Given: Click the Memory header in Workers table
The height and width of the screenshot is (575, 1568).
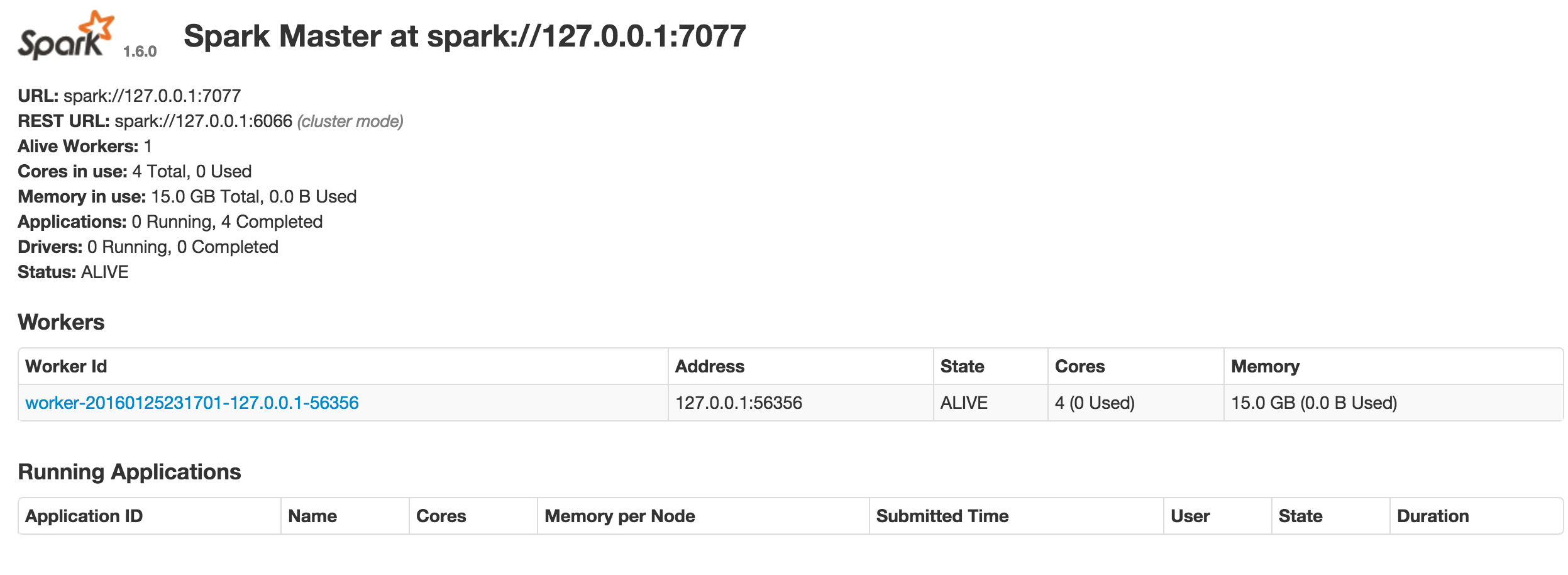Looking at the screenshot, I should tap(1265, 367).
